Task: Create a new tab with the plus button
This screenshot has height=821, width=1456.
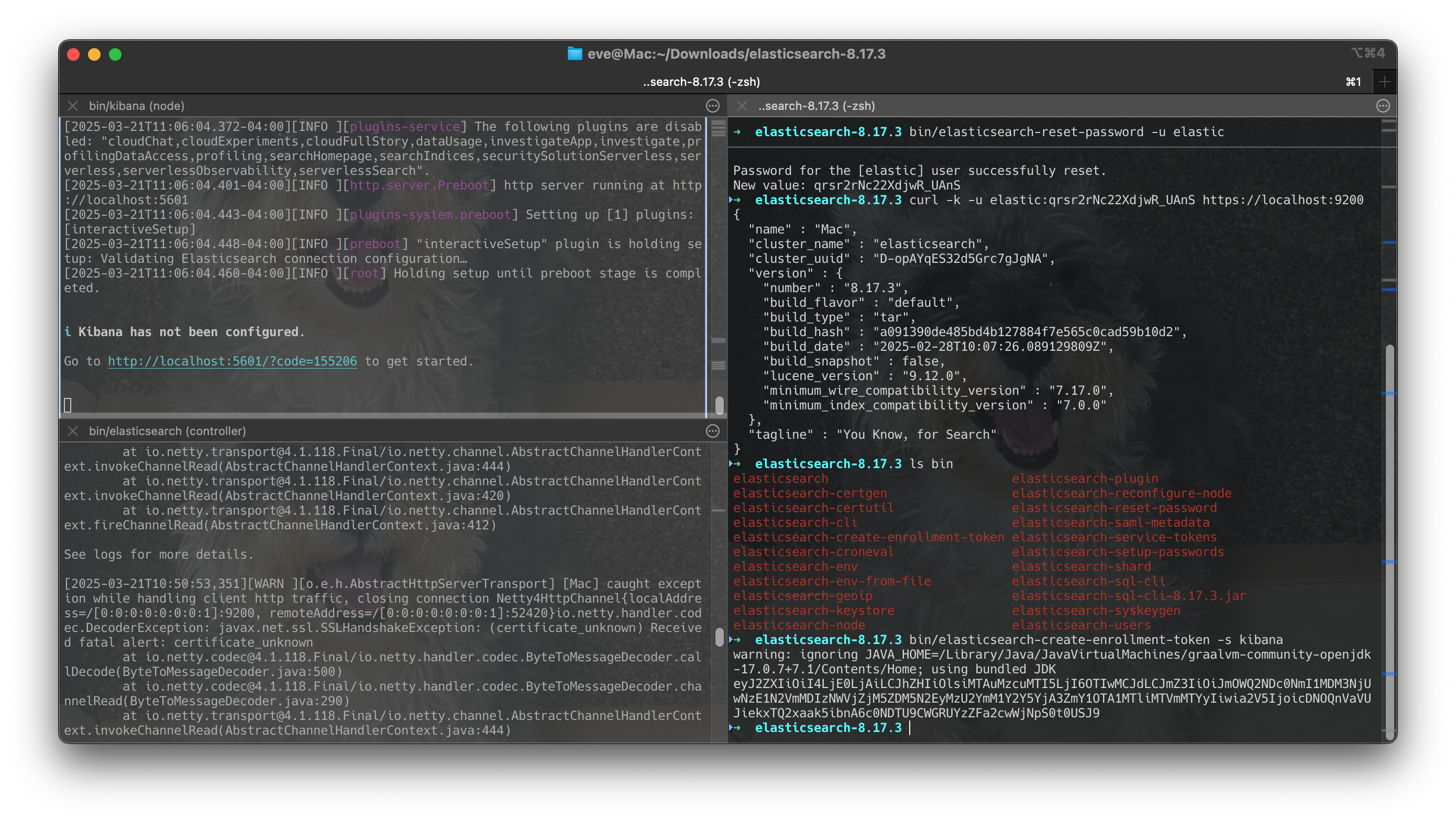Action: (1384, 81)
